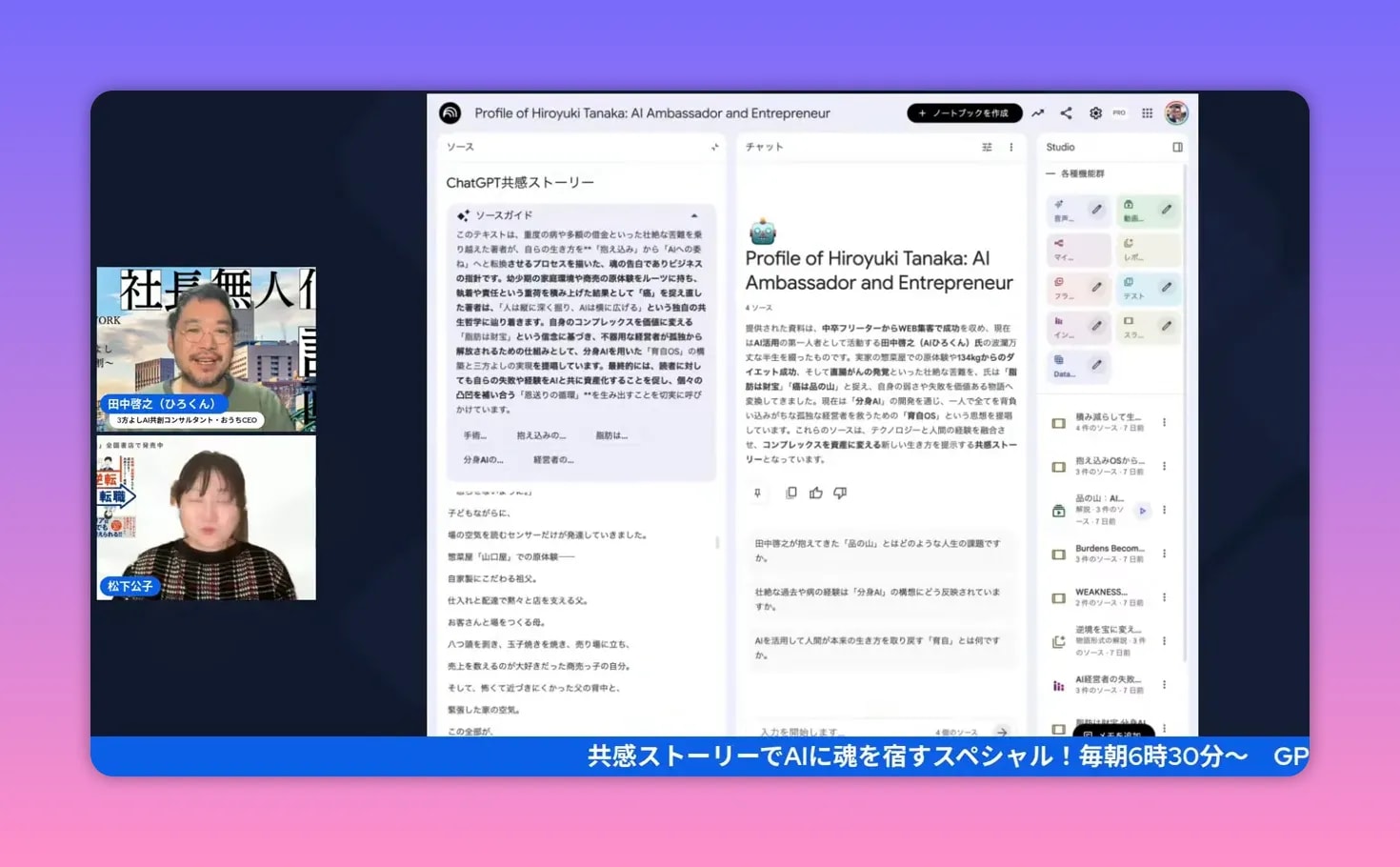Image resolution: width=1400 pixels, height=867 pixels.
Task: Open the チャット panel overflow menu
Action: [1011, 147]
